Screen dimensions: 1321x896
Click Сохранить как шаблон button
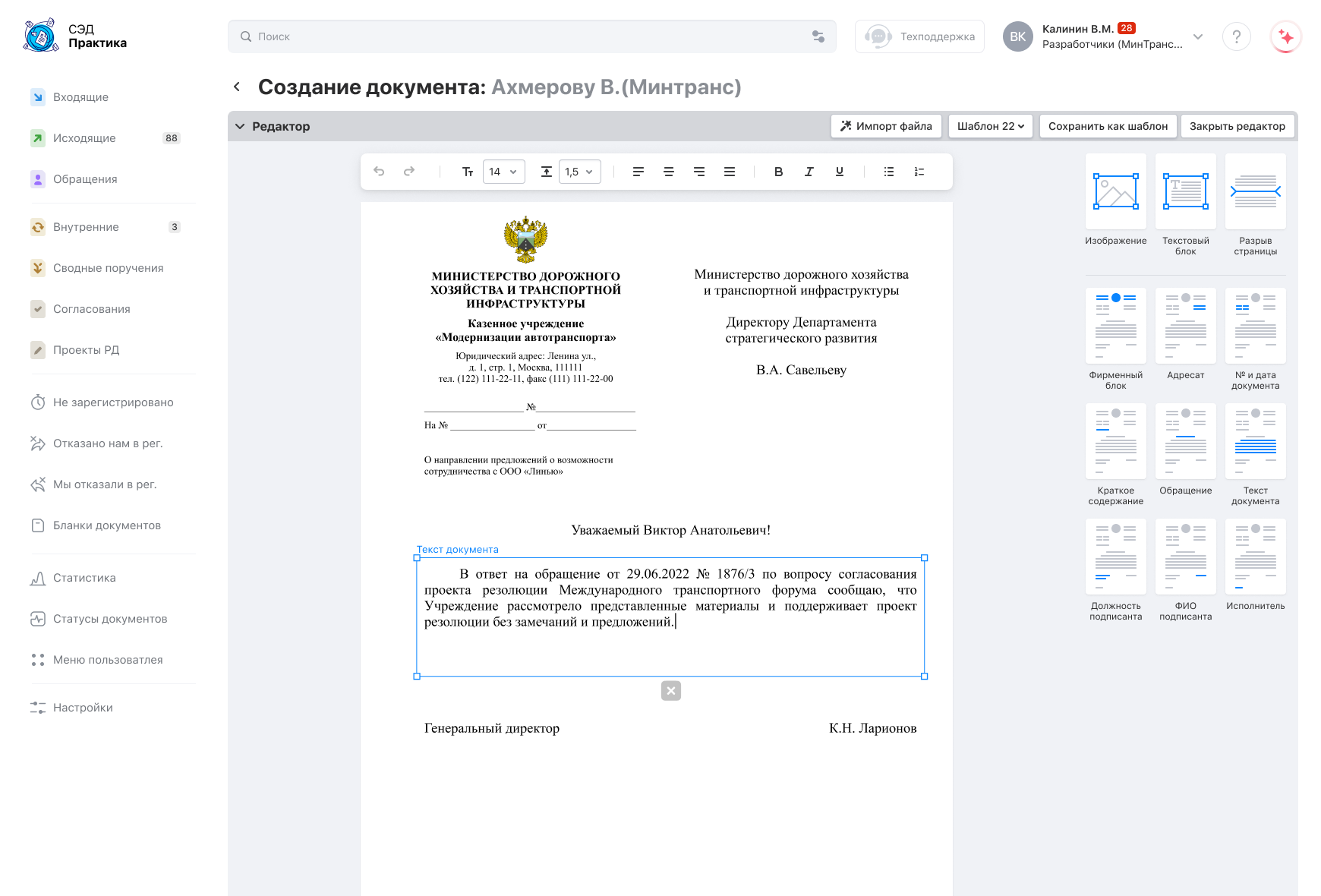(x=1108, y=126)
